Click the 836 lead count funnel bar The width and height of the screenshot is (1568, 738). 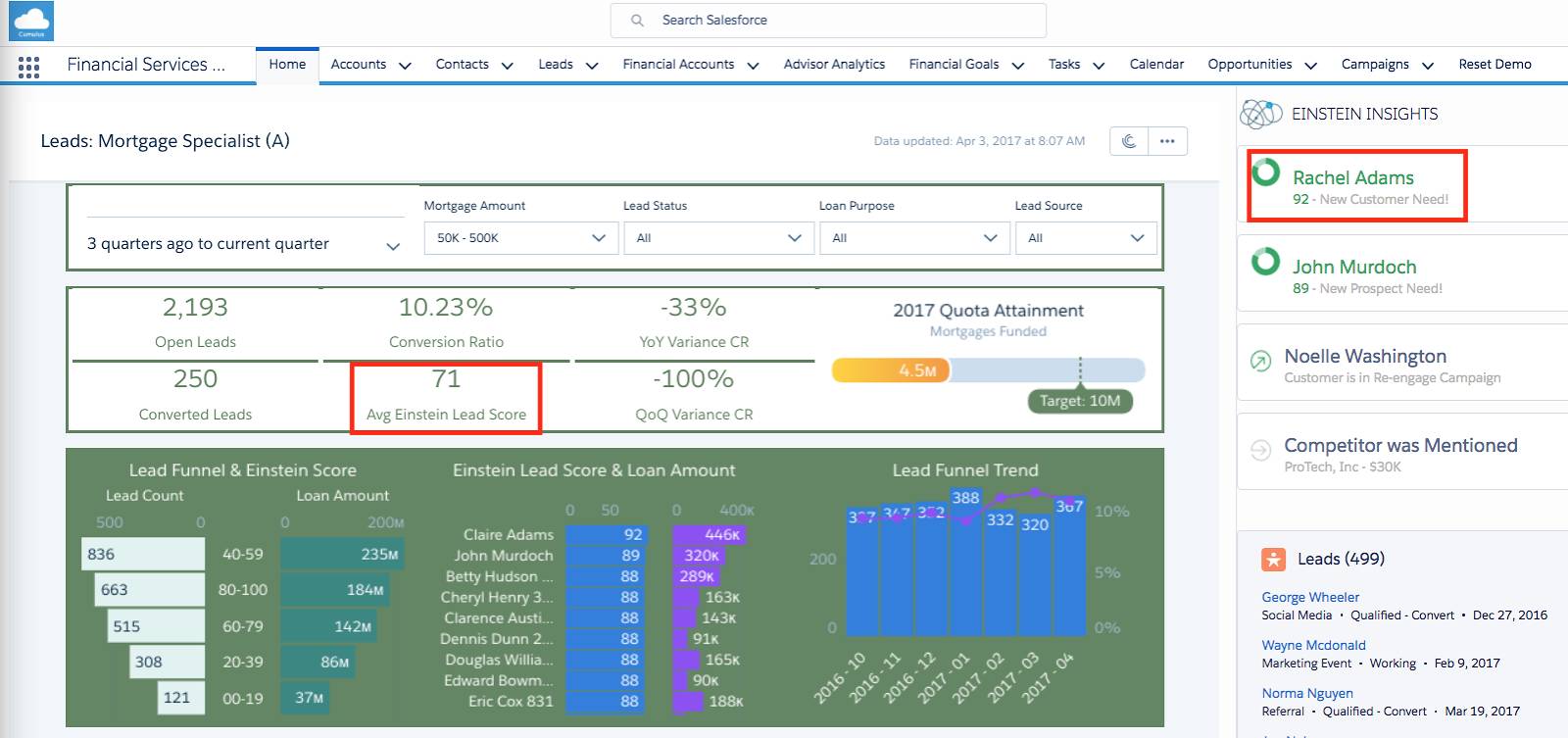click(x=143, y=554)
